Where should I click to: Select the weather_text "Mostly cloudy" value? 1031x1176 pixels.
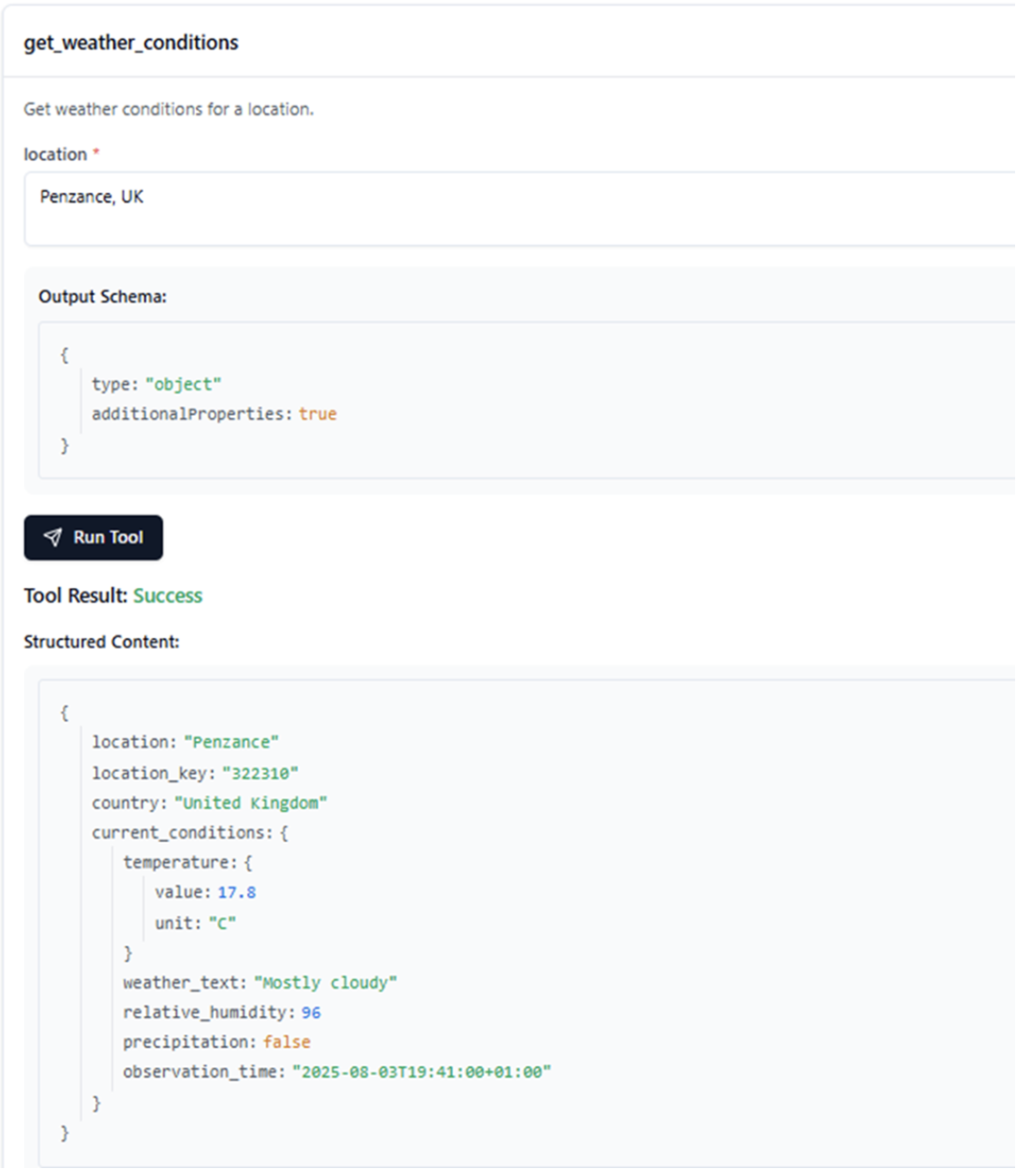click(325, 983)
